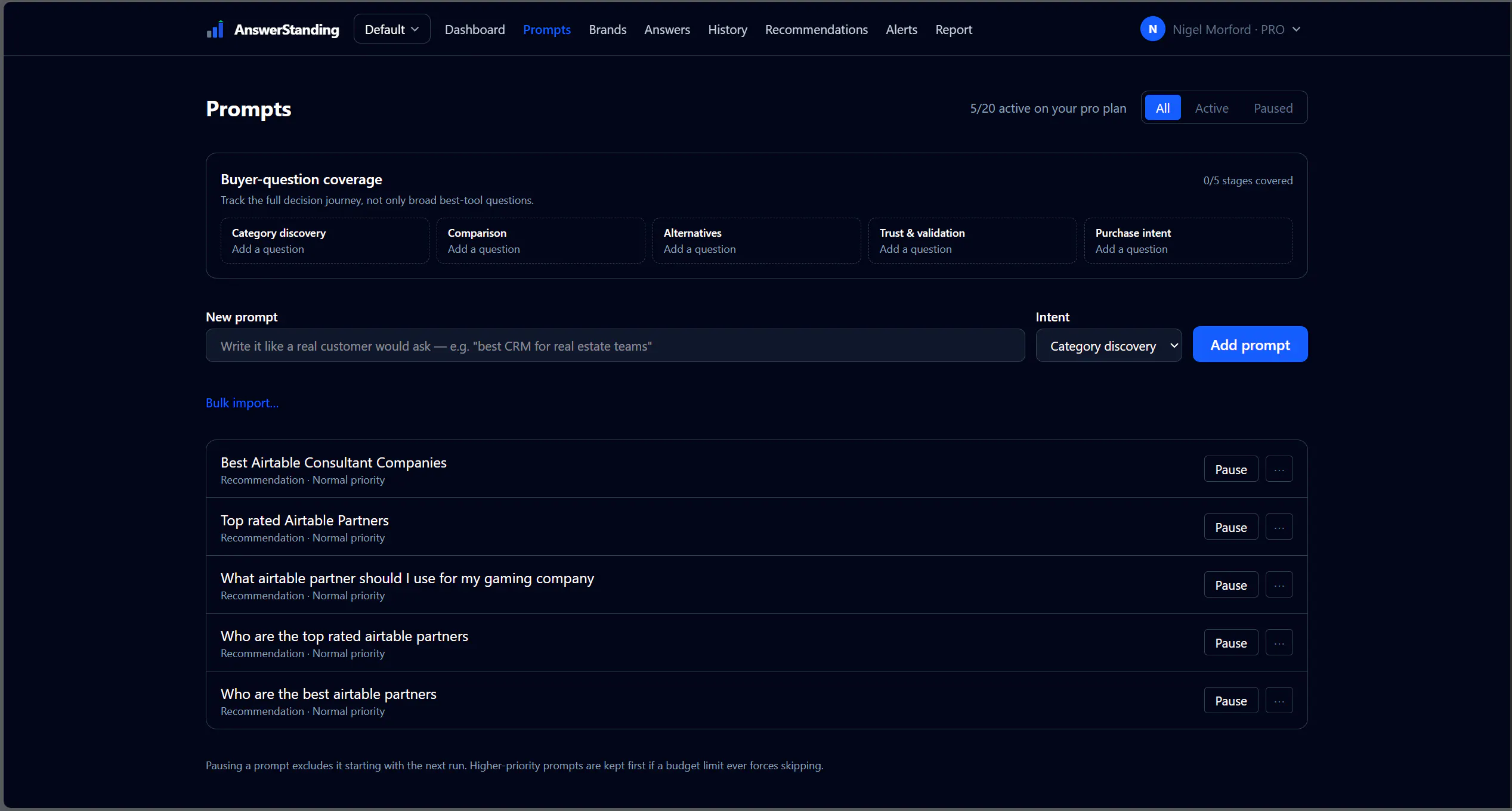Image resolution: width=1512 pixels, height=811 pixels.
Task: Pause the gaming company airtable partner prompt
Action: click(1231, 585)
